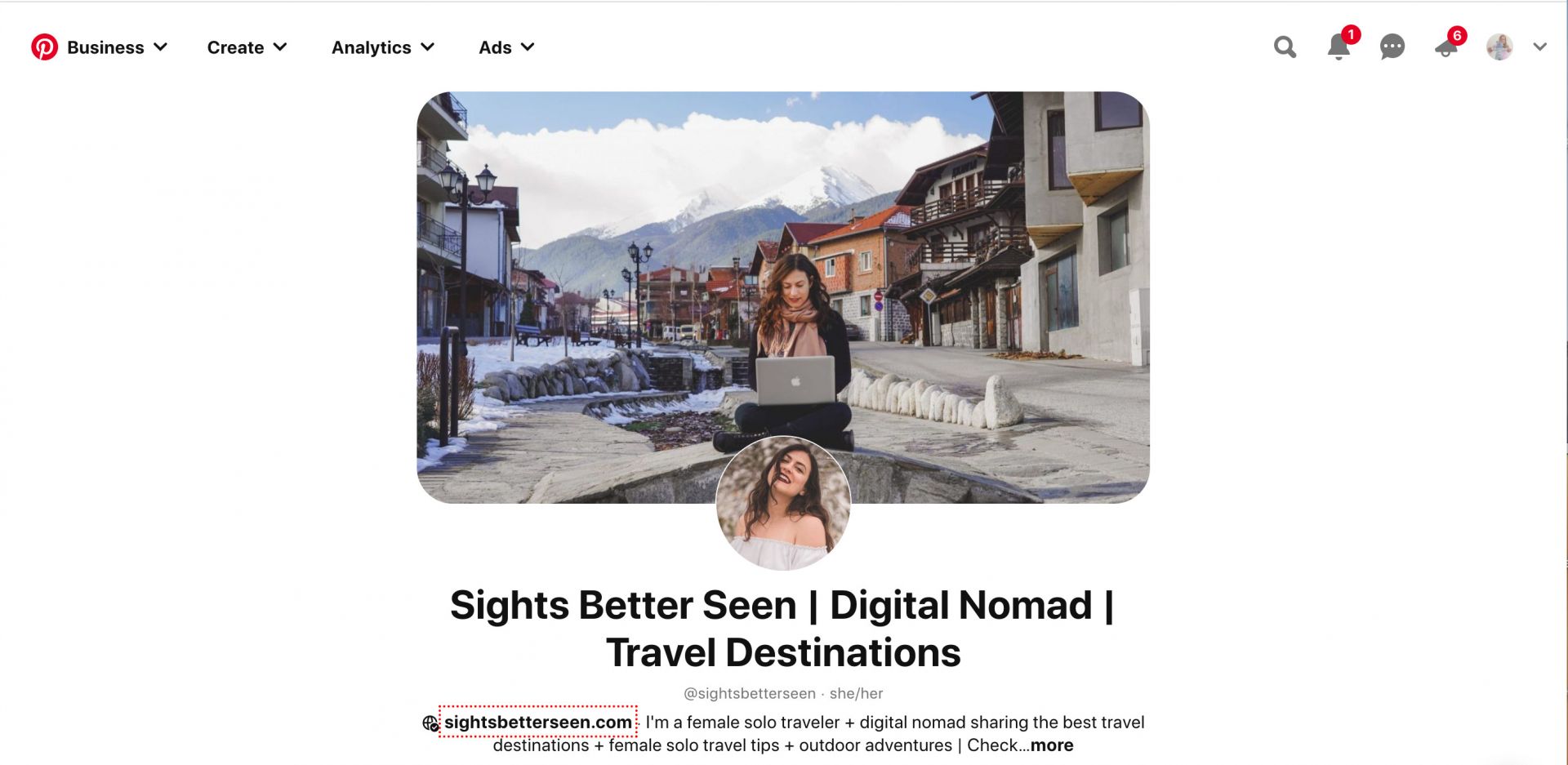Screen dimensions: 1568x765
Task: Expand the Create menu
Action: [x=247, y=47]
